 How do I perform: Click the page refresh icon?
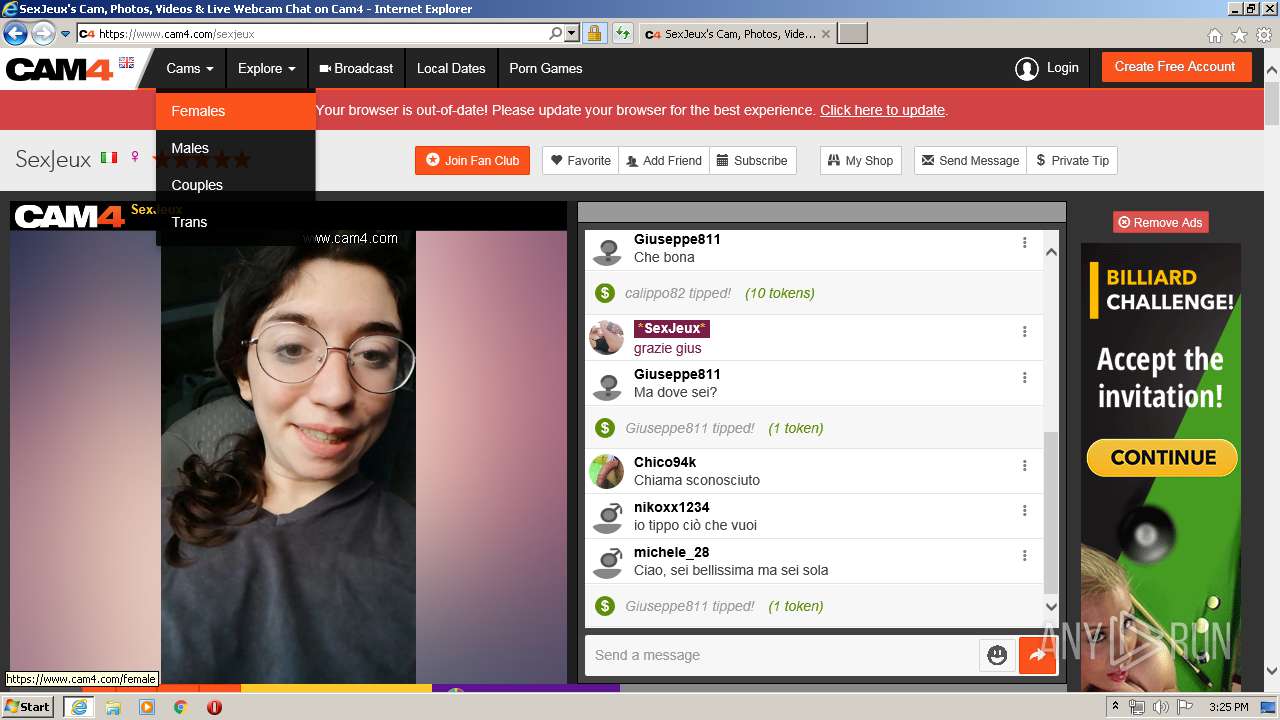[x=623, y=33]
